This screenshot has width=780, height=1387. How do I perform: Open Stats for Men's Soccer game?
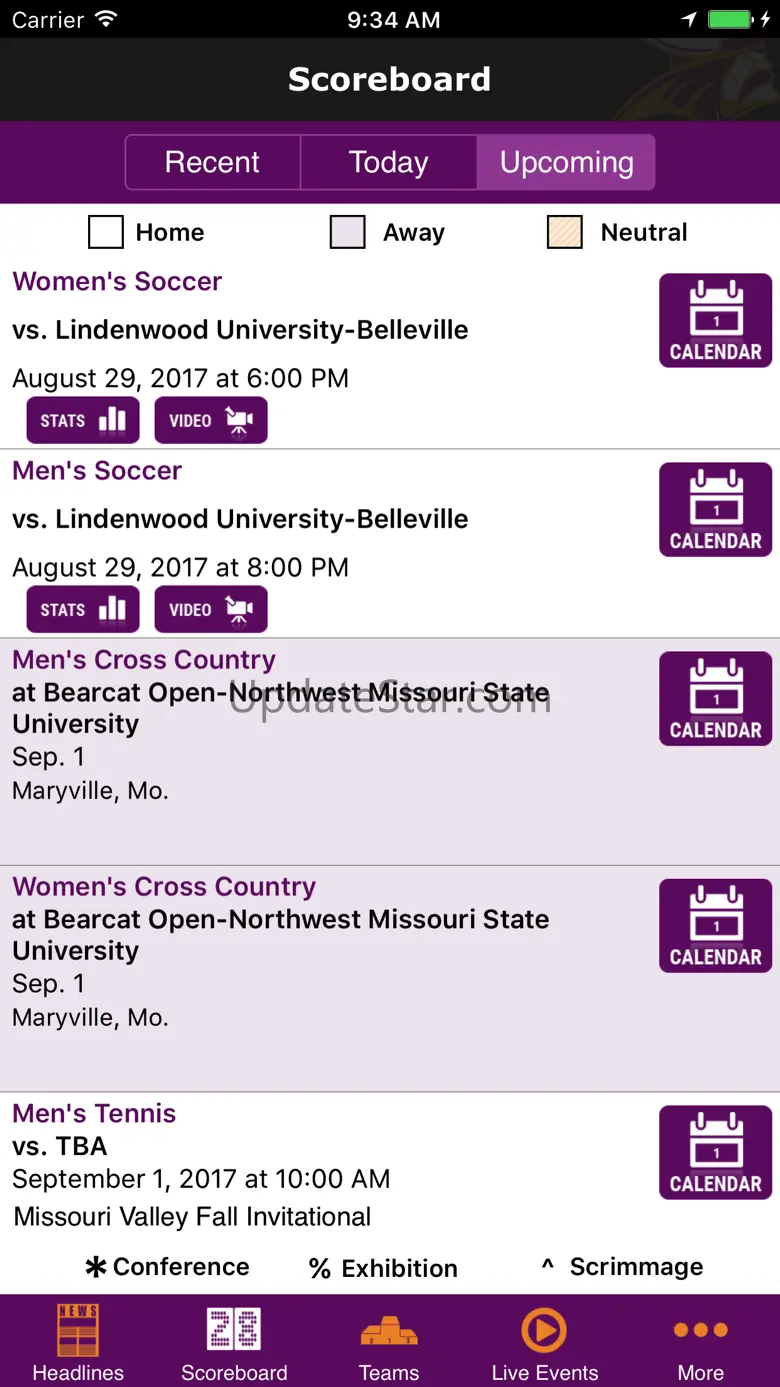(83, 609)
